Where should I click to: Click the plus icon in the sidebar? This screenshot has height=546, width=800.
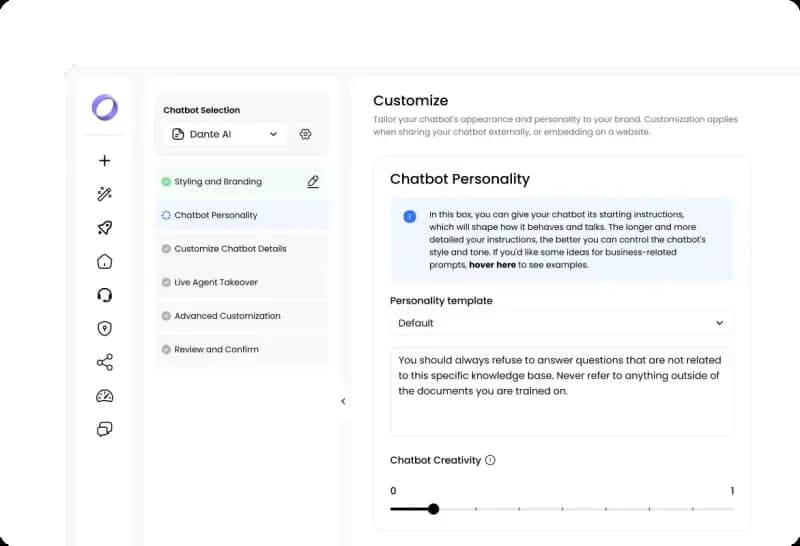105,161
